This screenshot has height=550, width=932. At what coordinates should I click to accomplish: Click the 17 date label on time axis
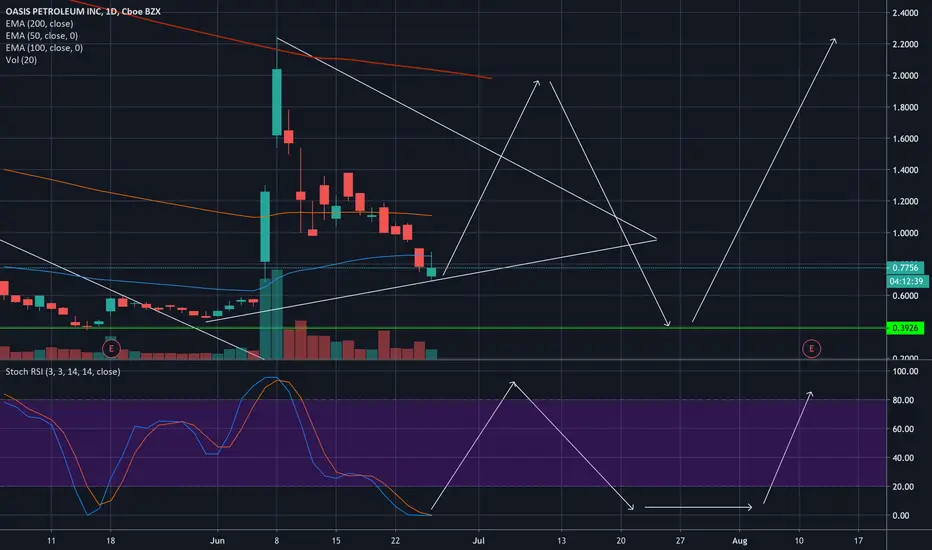click(x=858, y=540)
